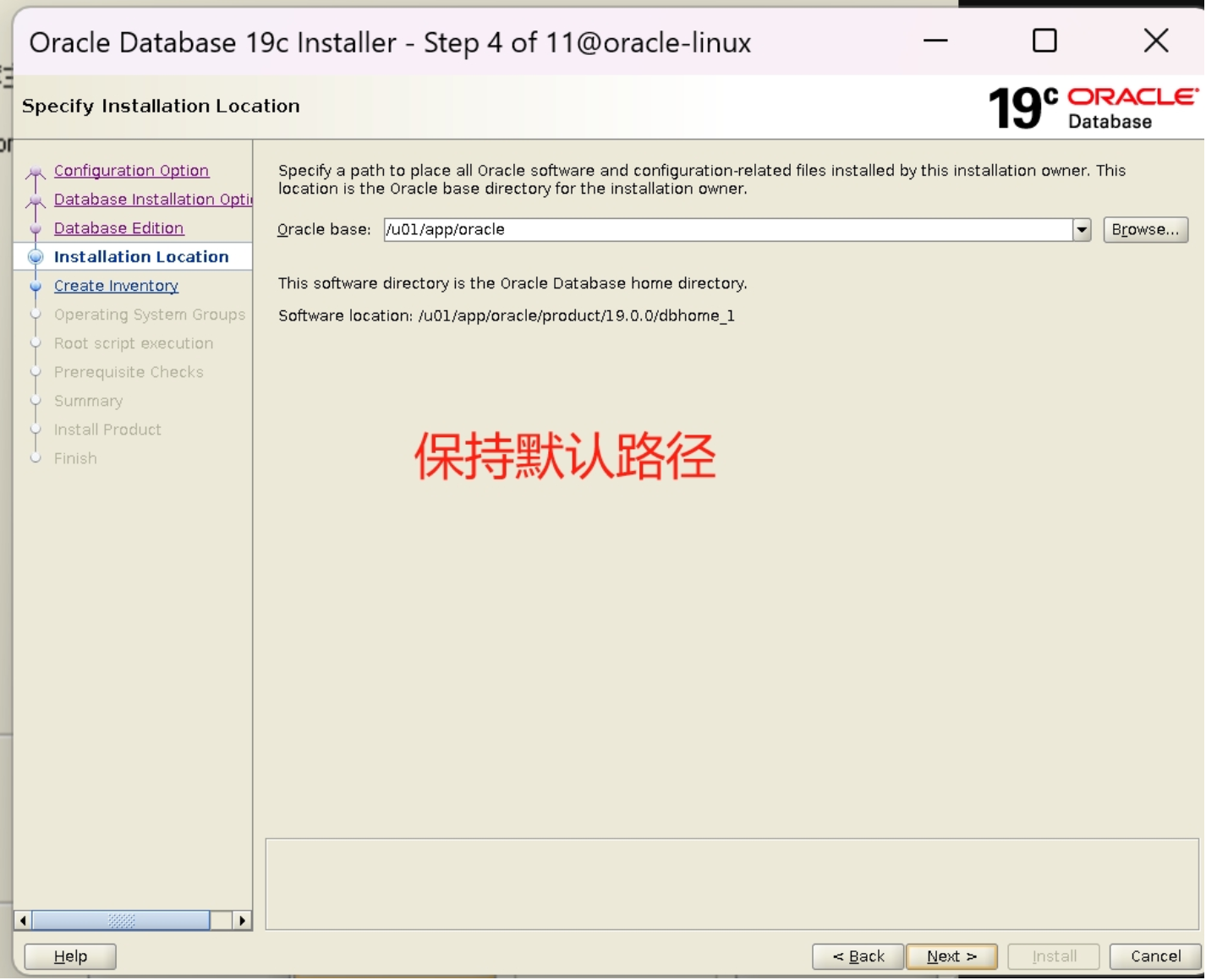The width and height of the screenshot is (1206, 980).
Task: Go back to the previous installer step
Action: 858,956
